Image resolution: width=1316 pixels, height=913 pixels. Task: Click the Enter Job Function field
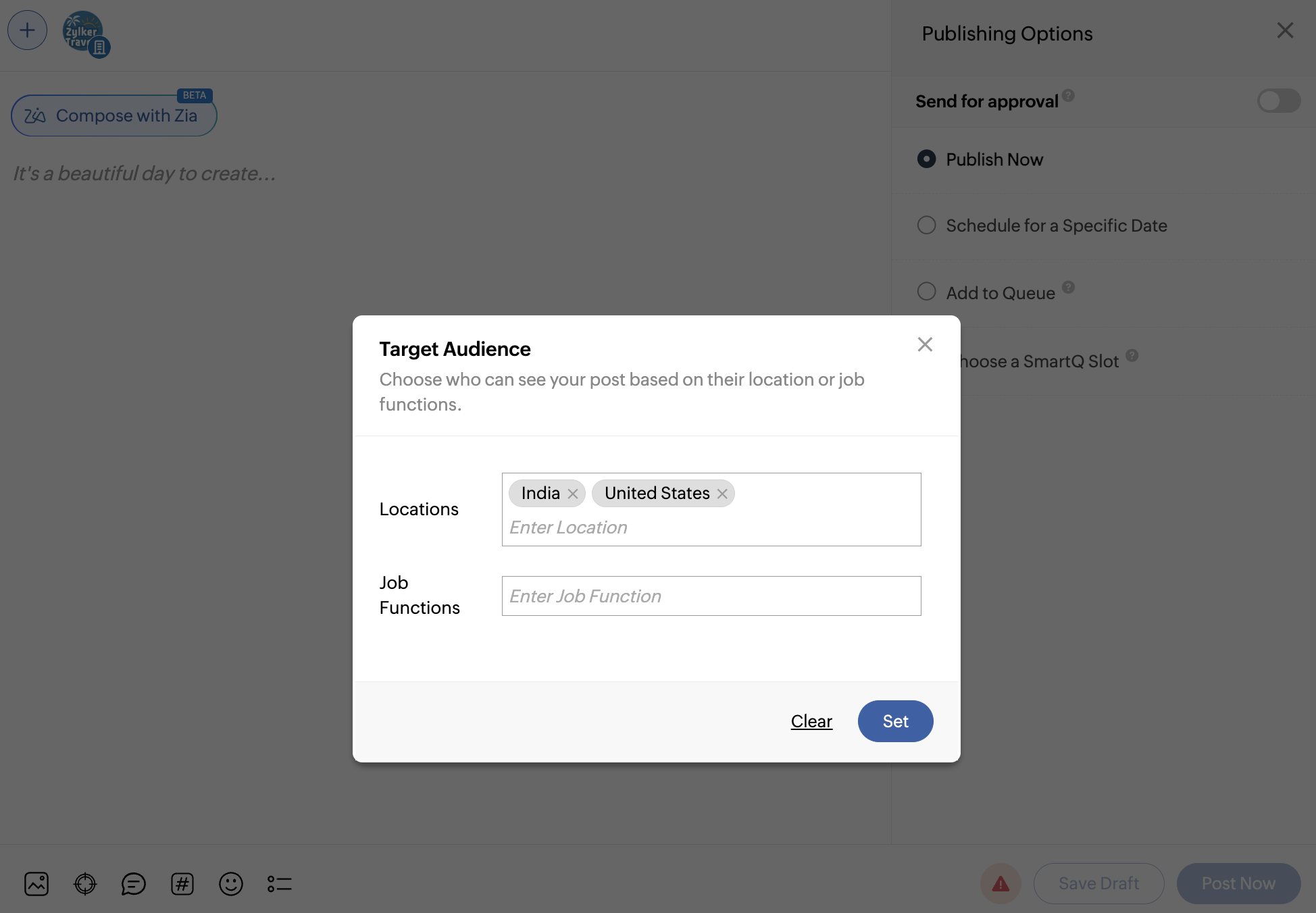(711, 596)
